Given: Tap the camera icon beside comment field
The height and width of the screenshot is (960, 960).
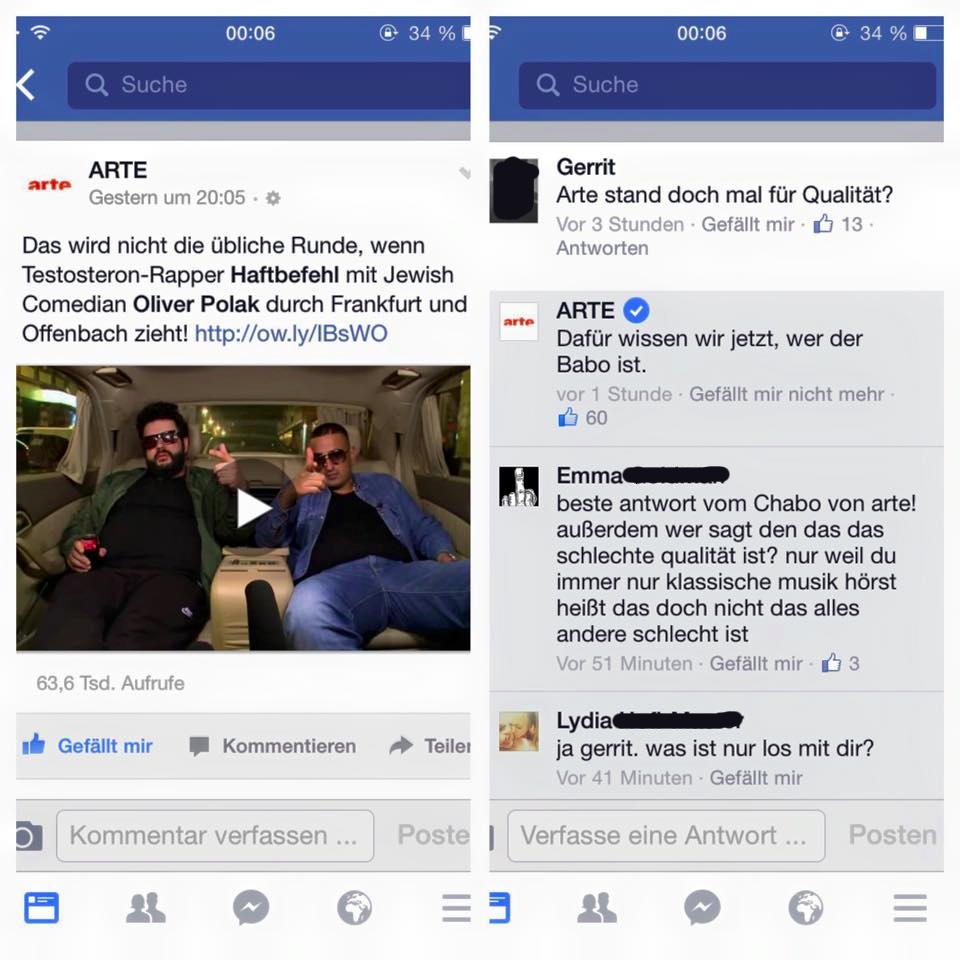Looking at the screenshot, I should pyautogui.click(x=29, y=836).
